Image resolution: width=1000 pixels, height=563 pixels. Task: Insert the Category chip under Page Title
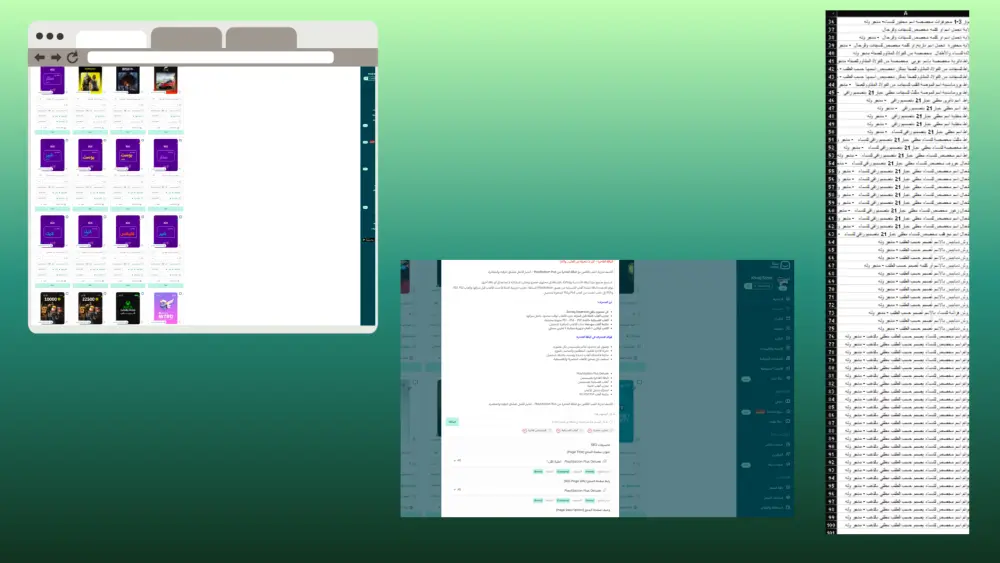tap(563, 472)
